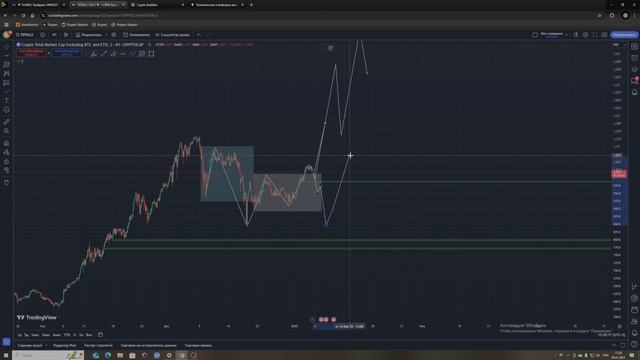This screenshot has width=640, height=360.
Task: Set date range to YTD
Action: [67, 335]
